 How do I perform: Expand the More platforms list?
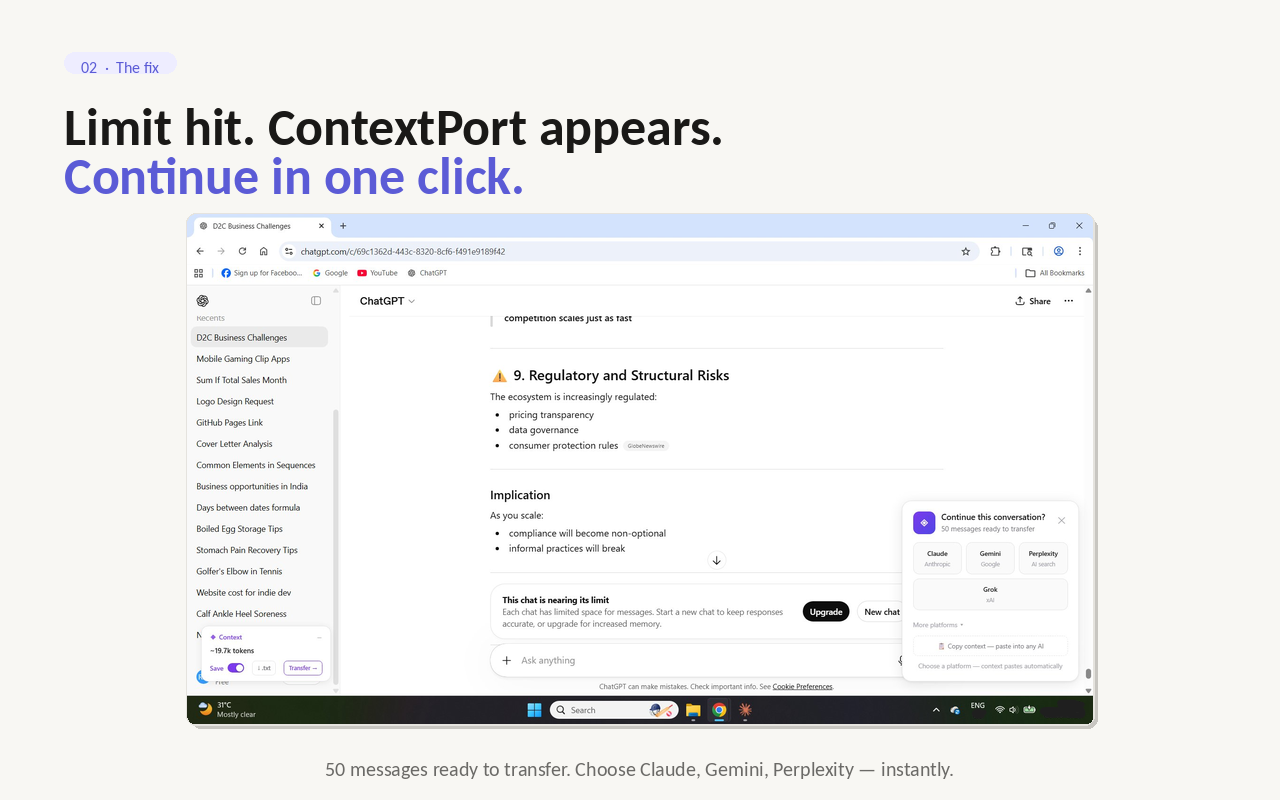pyautogui.click(x=938, y=625)
